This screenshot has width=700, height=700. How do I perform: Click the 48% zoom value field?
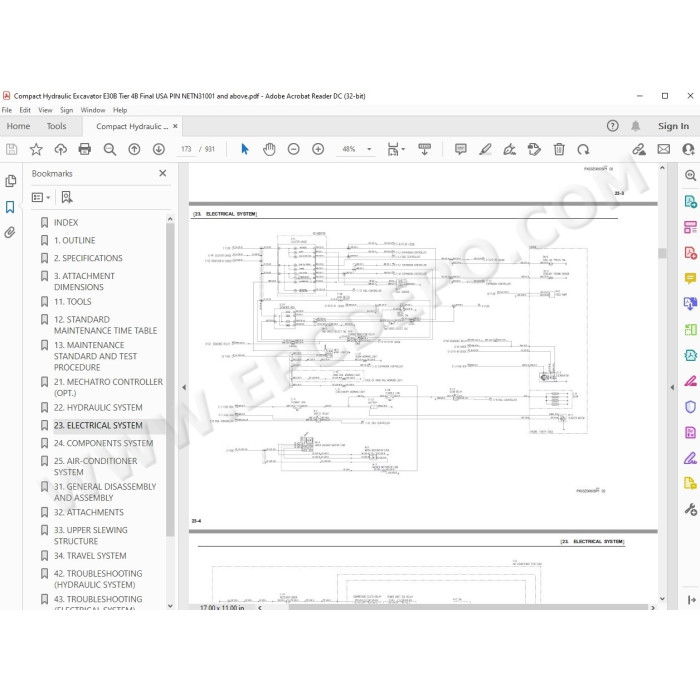click(x=349, y=149)
